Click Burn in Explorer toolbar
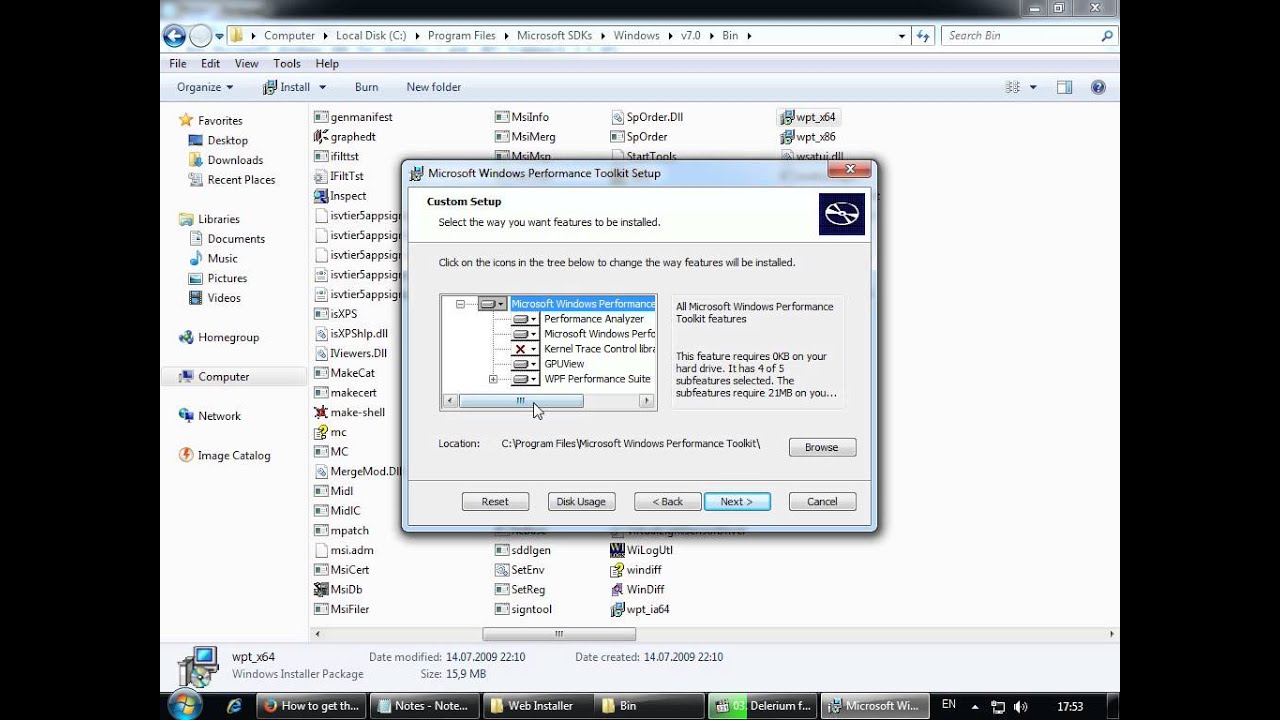Image resolution: width=1280 pixels, height=720 pixels. pos(366,87)
